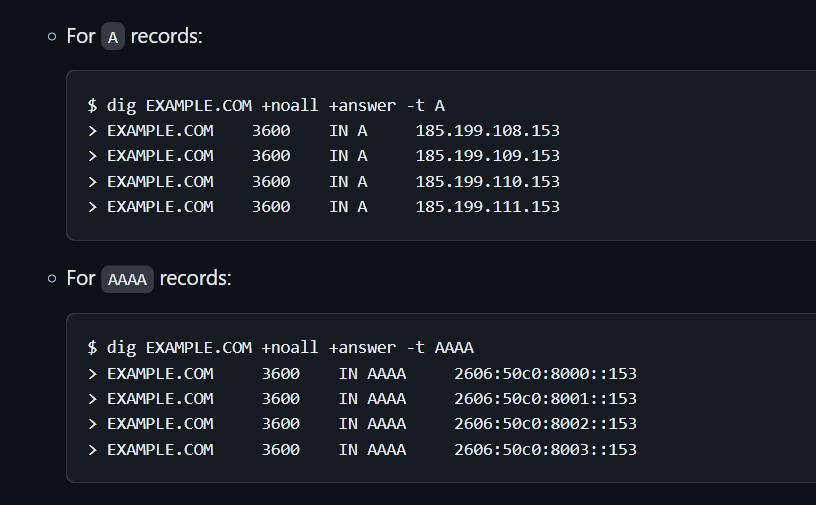Click the dig EXAMPLE.COM -t A command line
The height and width of the screenshot is (505, 816).
click(x=266, y=106)
